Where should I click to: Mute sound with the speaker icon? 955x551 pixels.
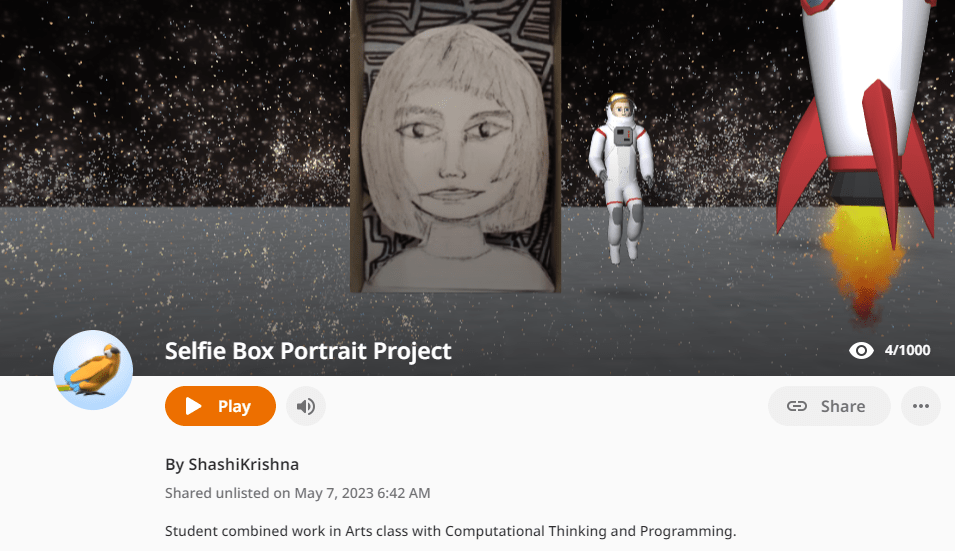tap(306, 406)
